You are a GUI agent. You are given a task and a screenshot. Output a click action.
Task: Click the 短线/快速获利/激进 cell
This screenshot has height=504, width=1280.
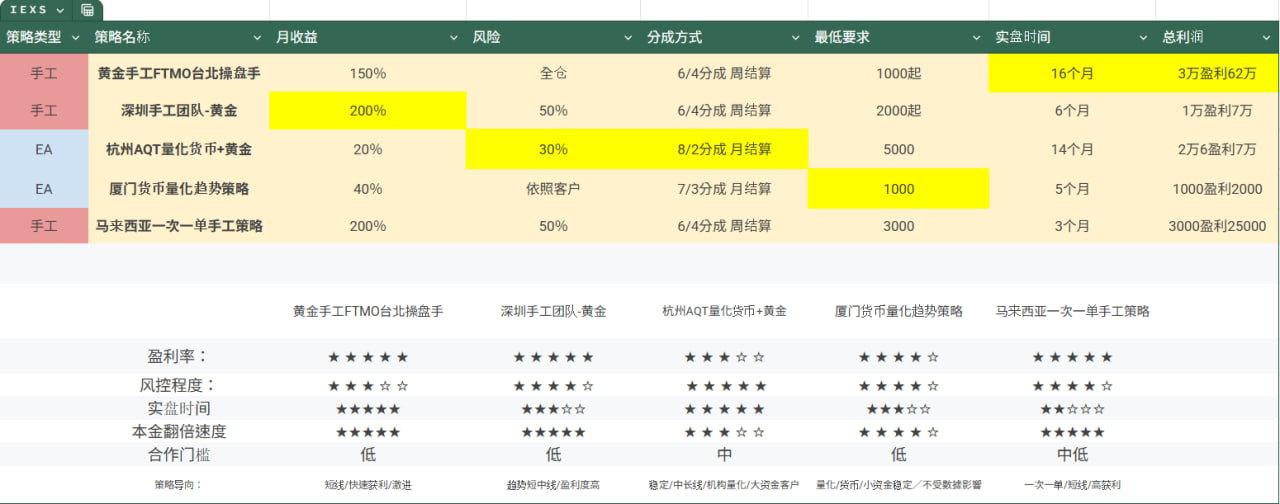coord(368,485)
